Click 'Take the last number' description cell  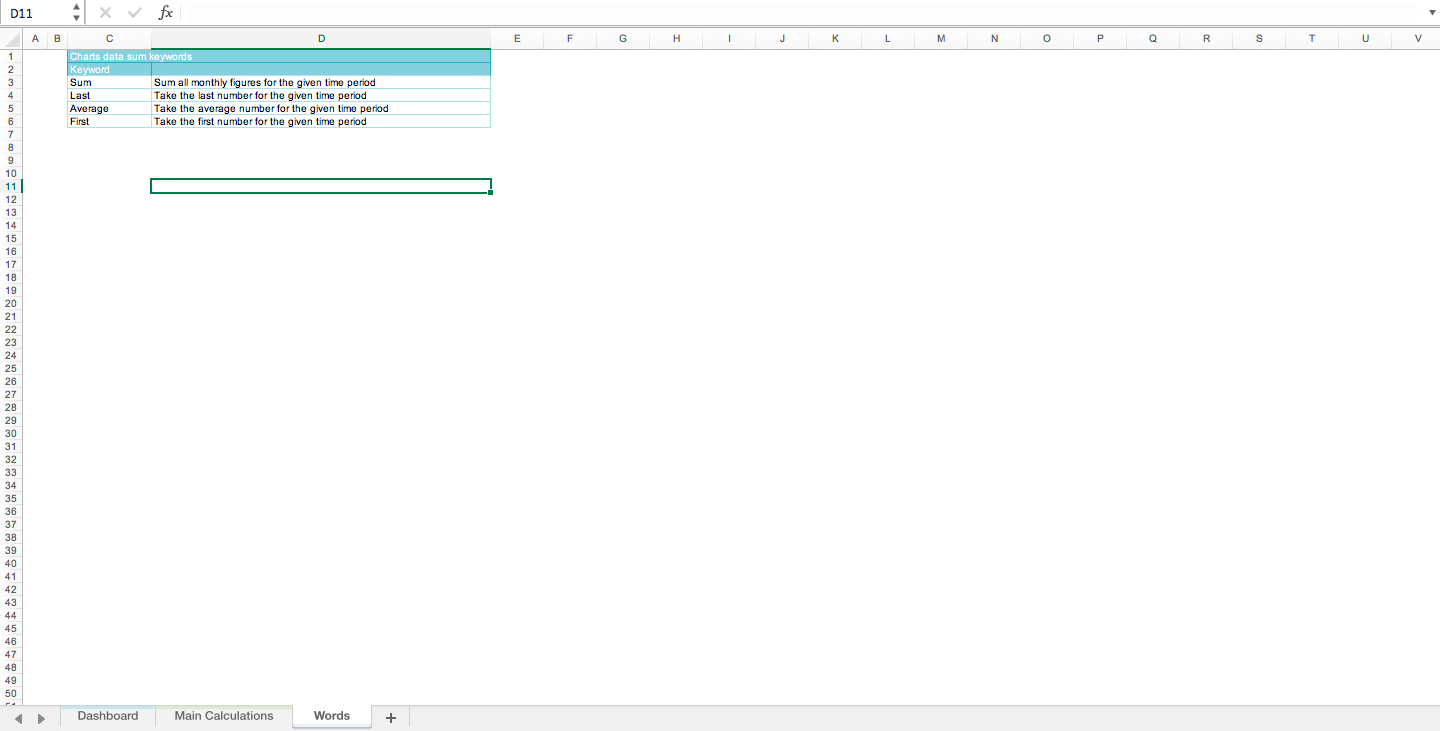coord(321,96)
